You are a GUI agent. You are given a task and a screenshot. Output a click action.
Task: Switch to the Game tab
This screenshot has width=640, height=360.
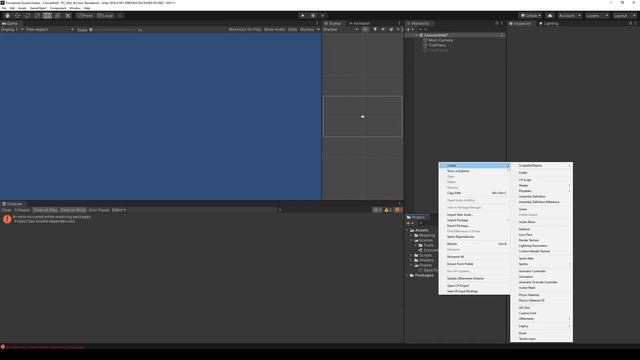click(10, 24)
